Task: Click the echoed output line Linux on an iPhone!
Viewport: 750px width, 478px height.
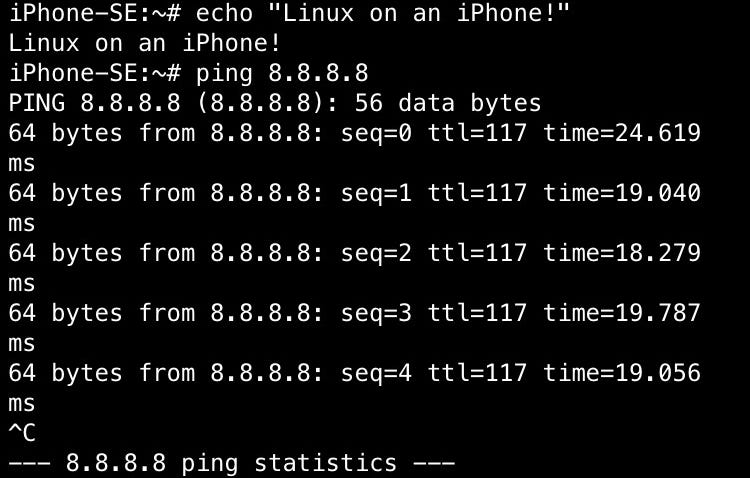Action: (x=144, y=44)
